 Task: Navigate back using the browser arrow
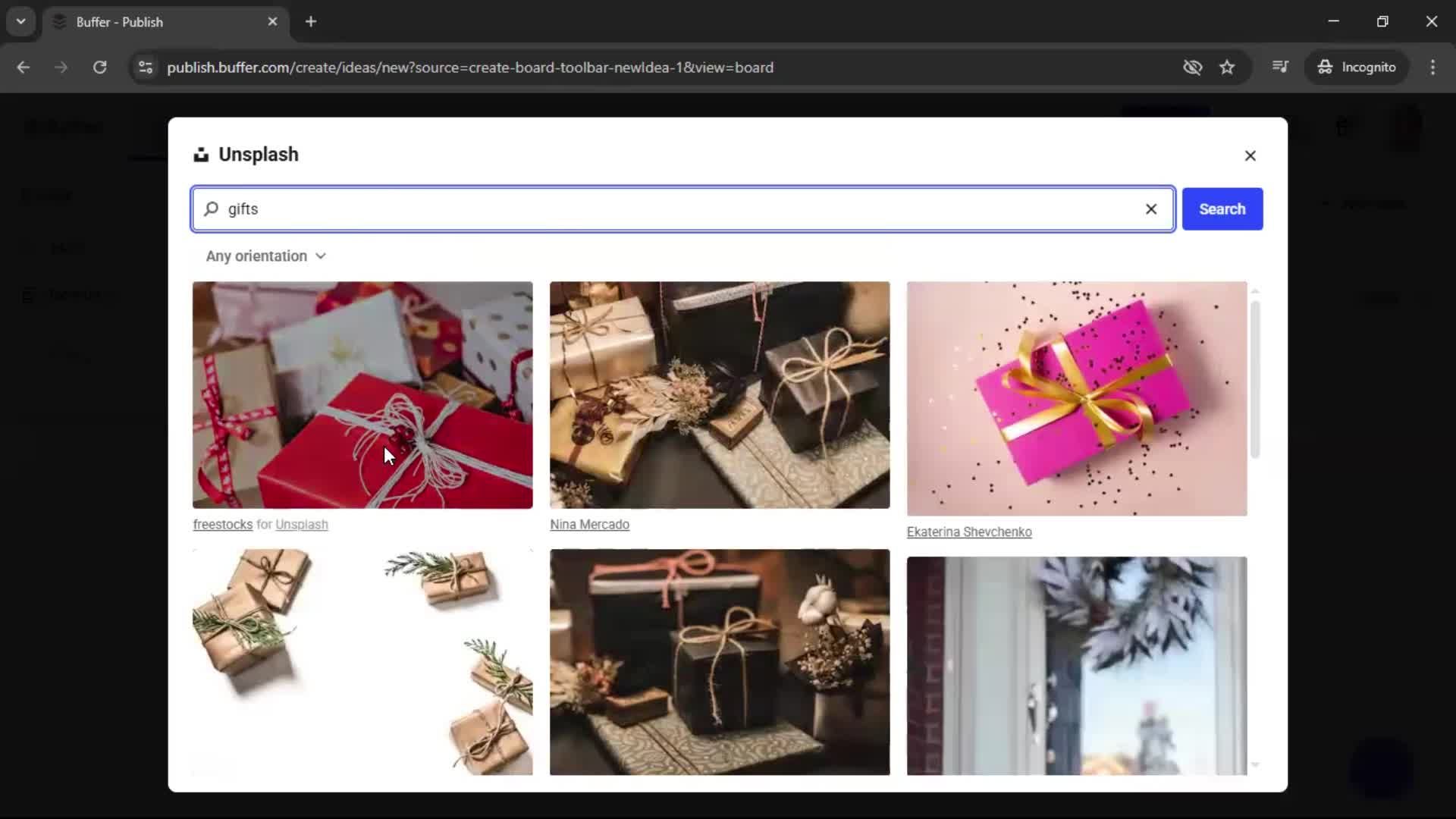24,67
